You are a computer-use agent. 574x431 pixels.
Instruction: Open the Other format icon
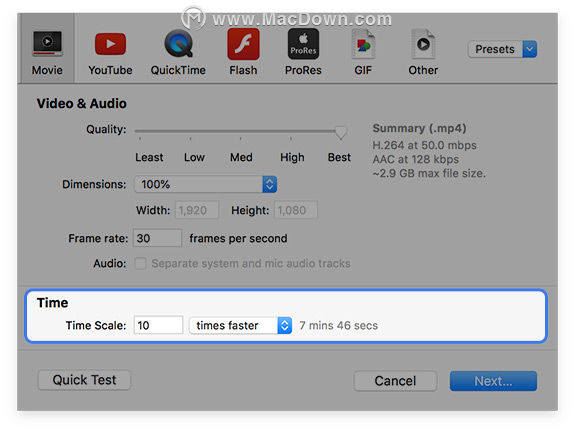[423, 44]
